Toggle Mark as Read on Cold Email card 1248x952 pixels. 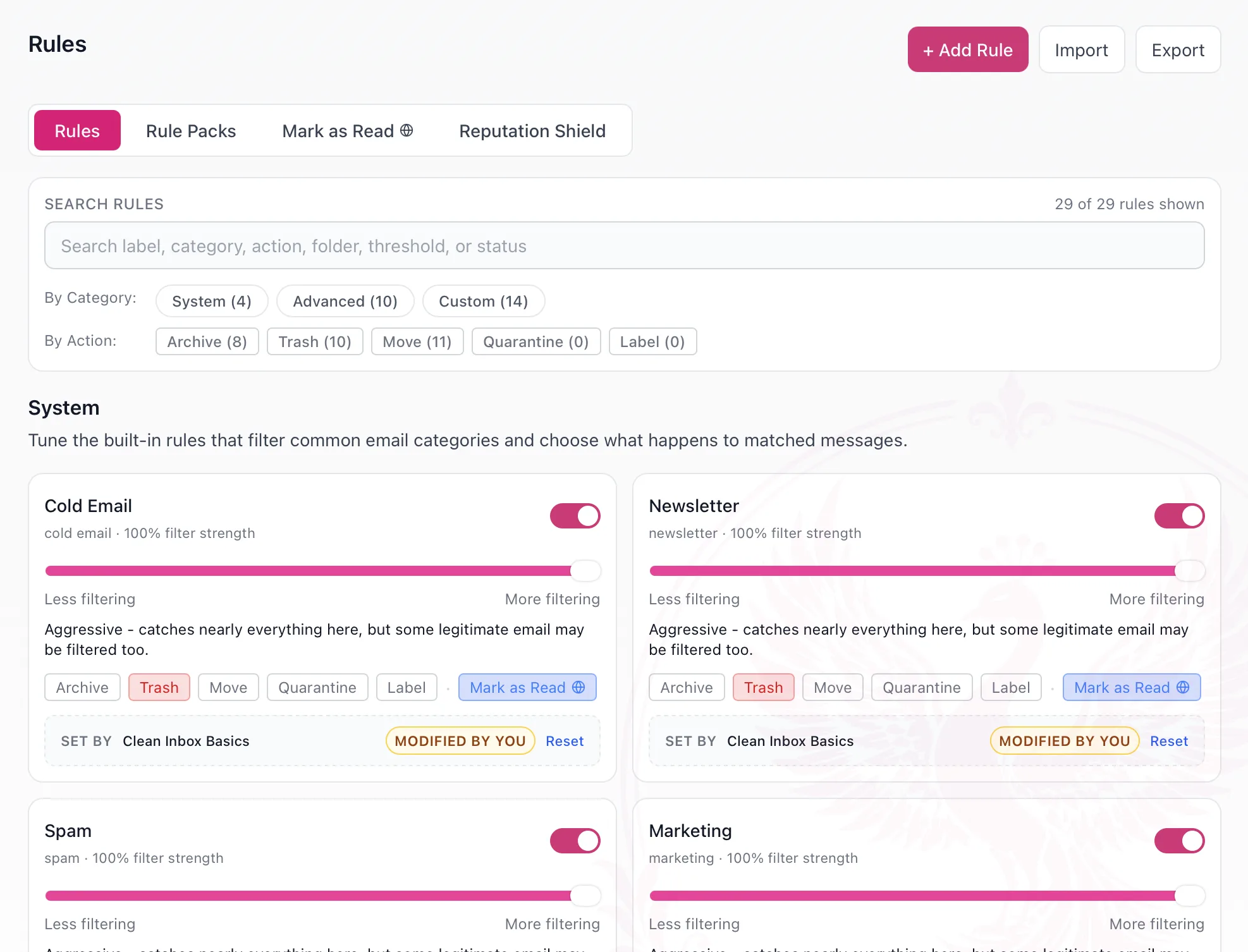(x=527, y=687)
